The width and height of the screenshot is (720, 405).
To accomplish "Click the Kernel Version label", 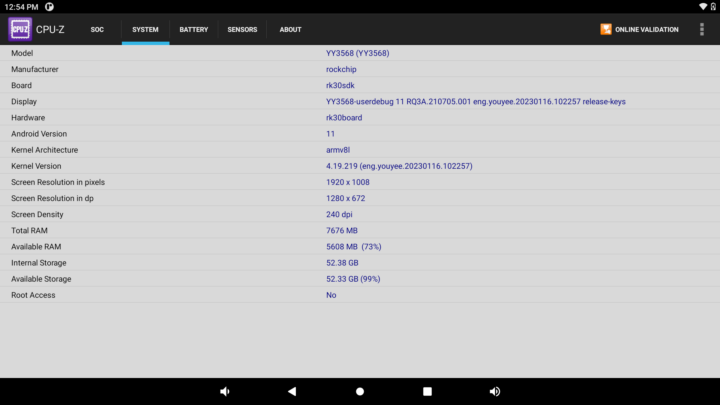I will tap(36, 166).
